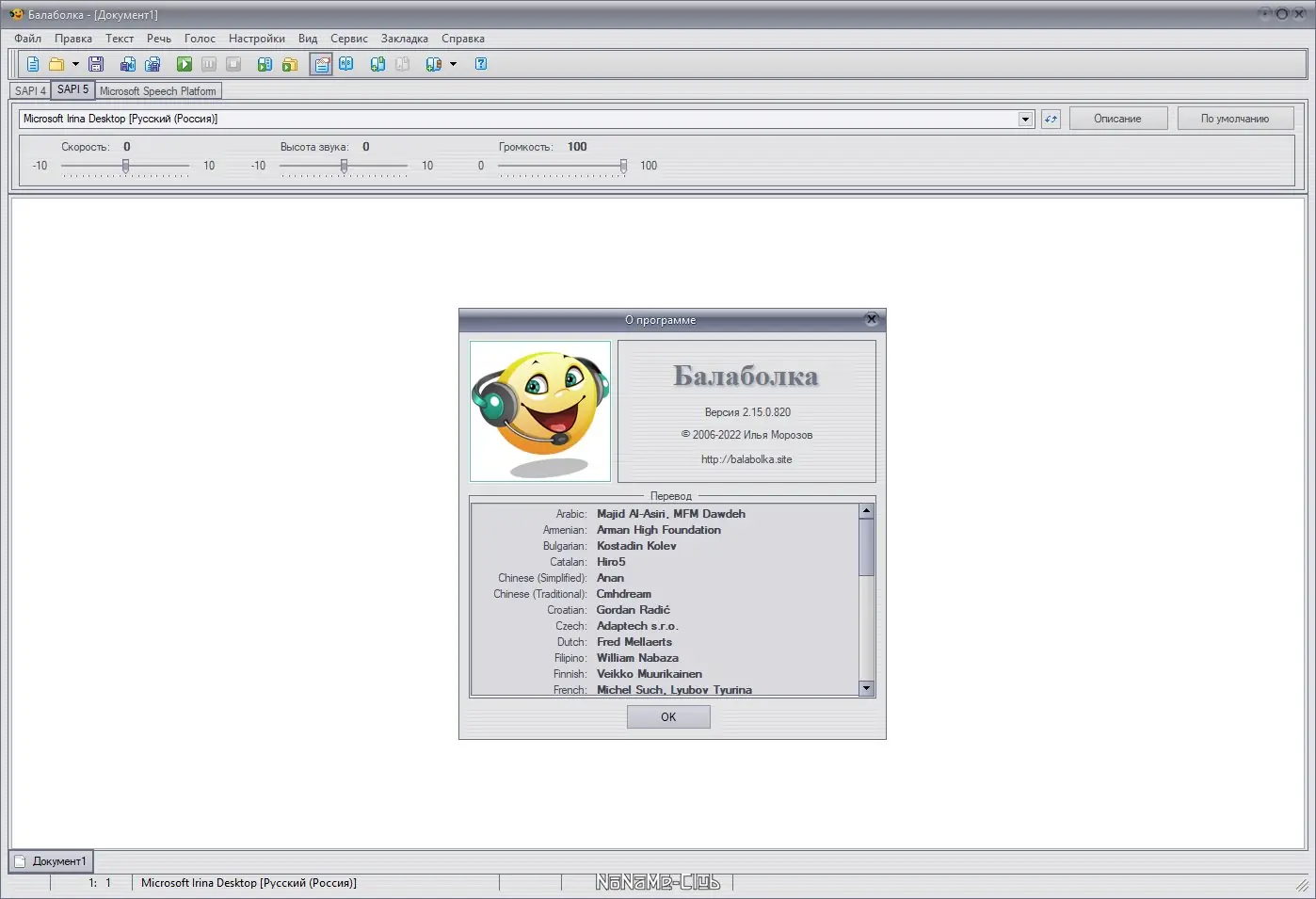The width and height of the screenshot is (1316, 899).
Task: Open the Текст menu
Action: (120, 39)
